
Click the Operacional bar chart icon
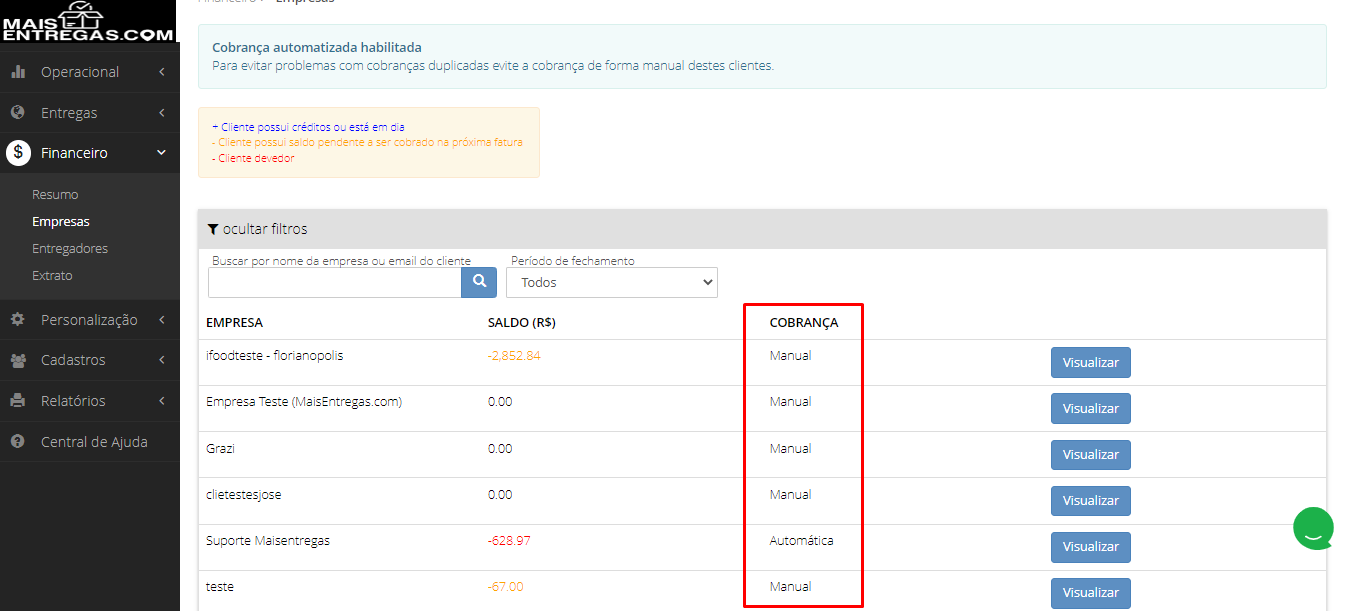point(18,72)
